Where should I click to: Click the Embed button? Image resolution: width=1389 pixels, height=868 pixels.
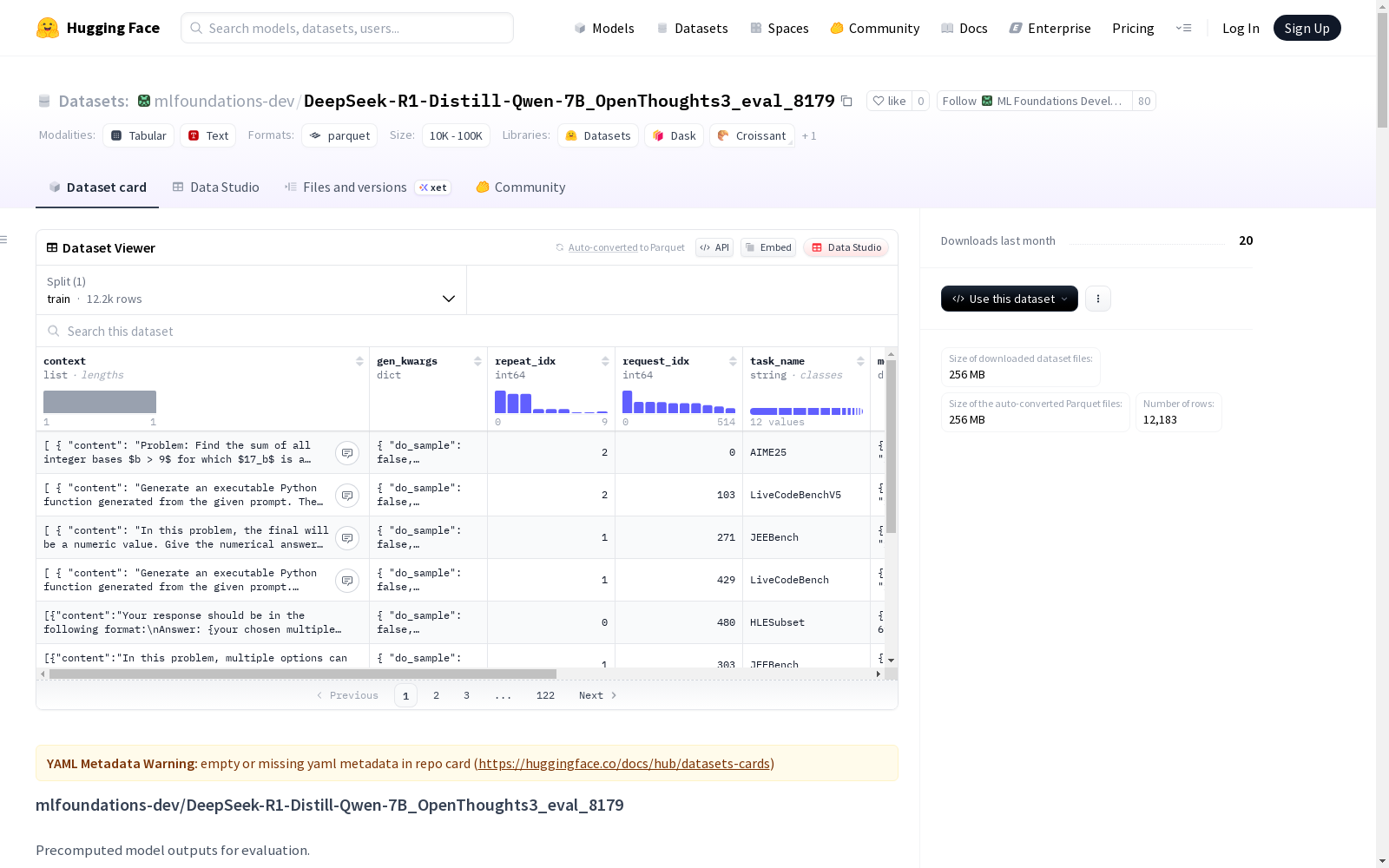coord(768,247)
